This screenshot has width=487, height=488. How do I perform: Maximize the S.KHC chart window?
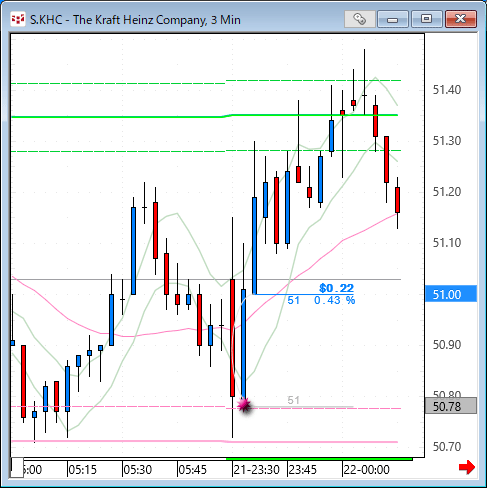426,19
